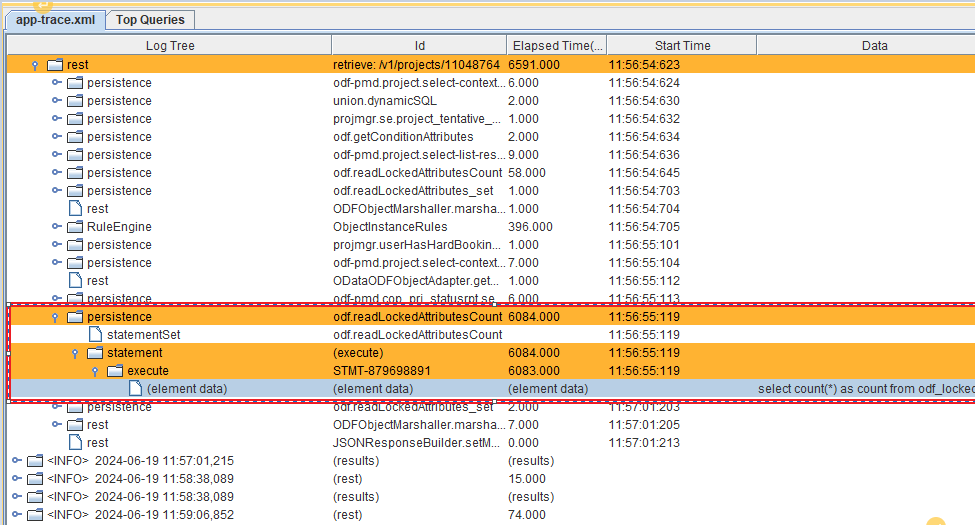Select the app-trace.xml tab
Viewport: 975px width, 525px height.
(55, 20)
